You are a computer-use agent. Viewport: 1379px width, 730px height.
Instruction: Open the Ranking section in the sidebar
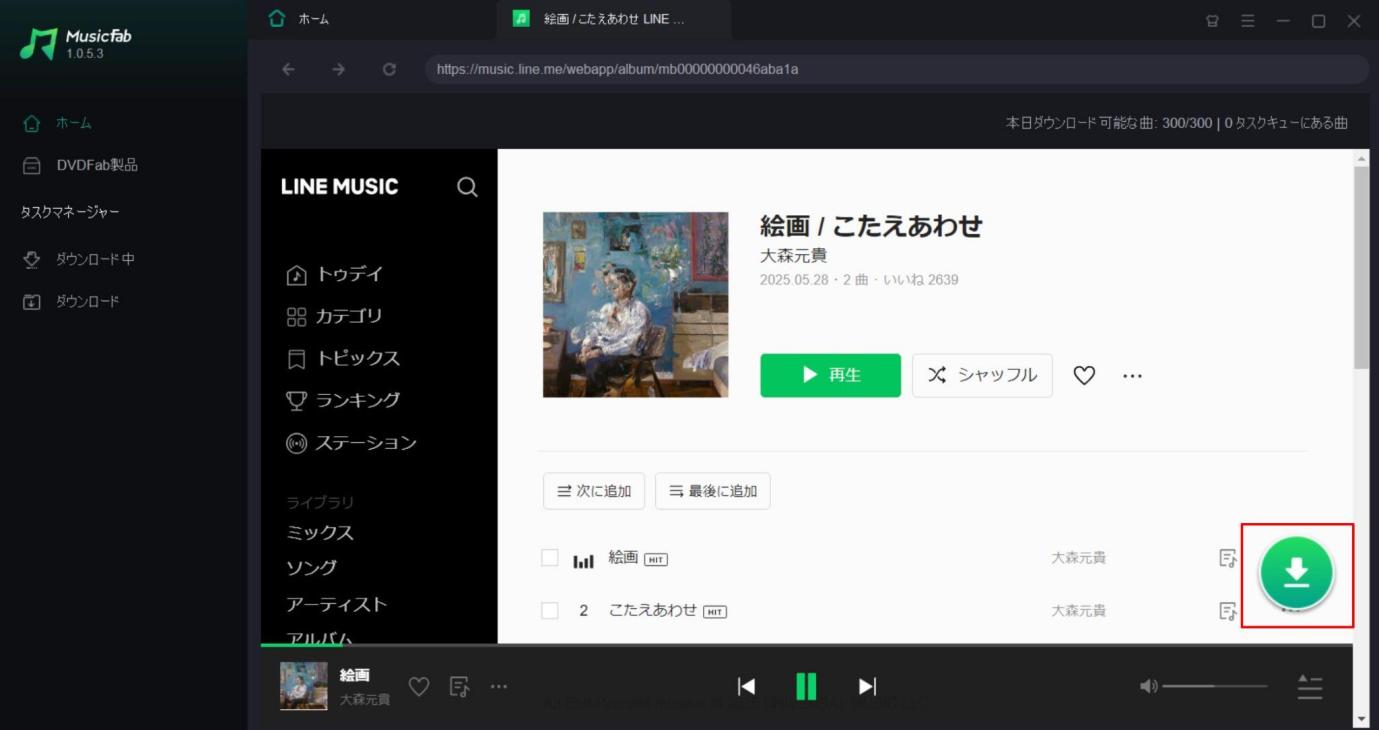tap(355, 399)
